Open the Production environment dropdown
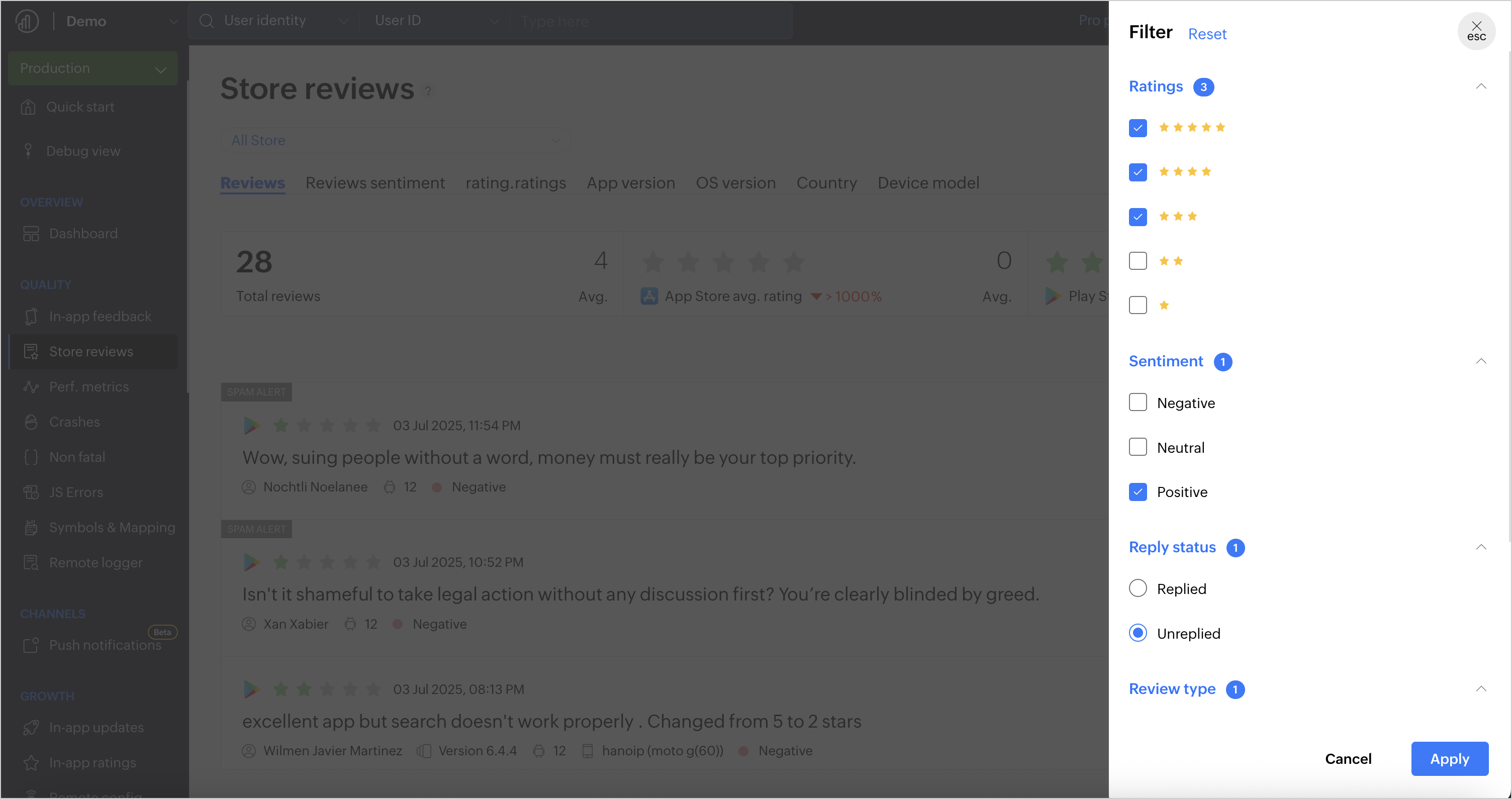1512x799 pixels. click(92, 68)
